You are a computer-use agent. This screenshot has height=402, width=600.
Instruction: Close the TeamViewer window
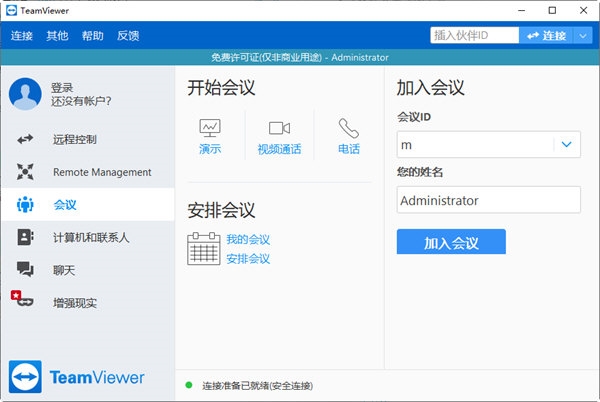tap(583, 10)
